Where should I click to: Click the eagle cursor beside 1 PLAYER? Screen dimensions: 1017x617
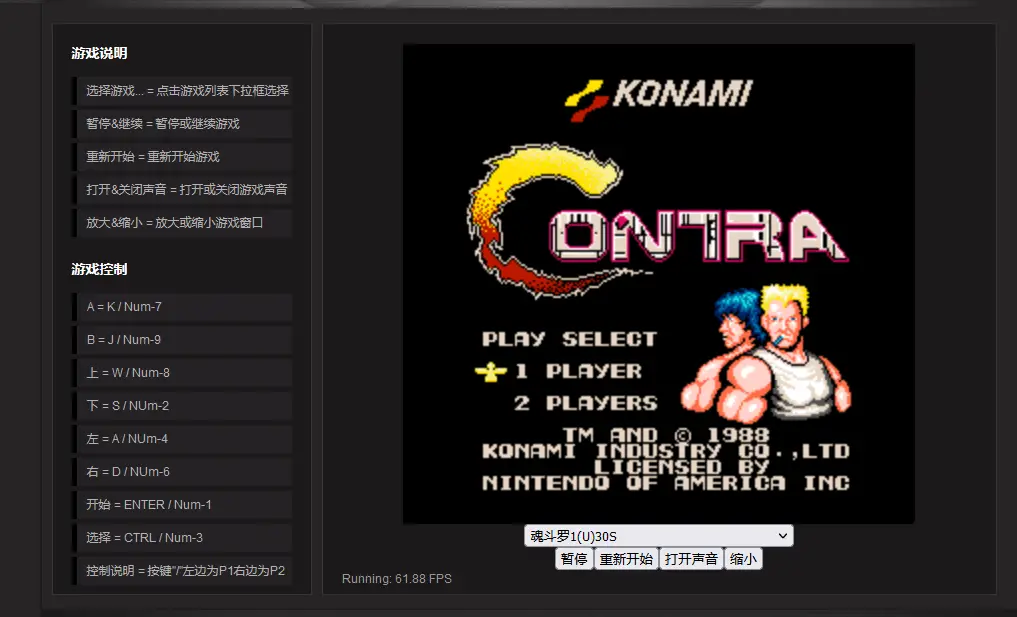pyautogui.click(x=490, y=372)
